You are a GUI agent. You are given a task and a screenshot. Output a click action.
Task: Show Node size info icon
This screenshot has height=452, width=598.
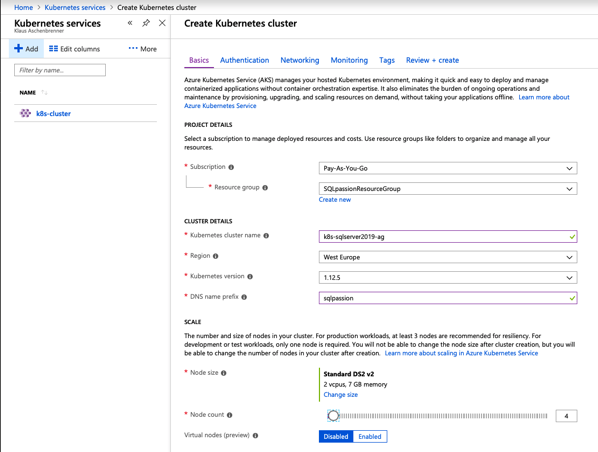pyautogui.click(x=223, y=373)
